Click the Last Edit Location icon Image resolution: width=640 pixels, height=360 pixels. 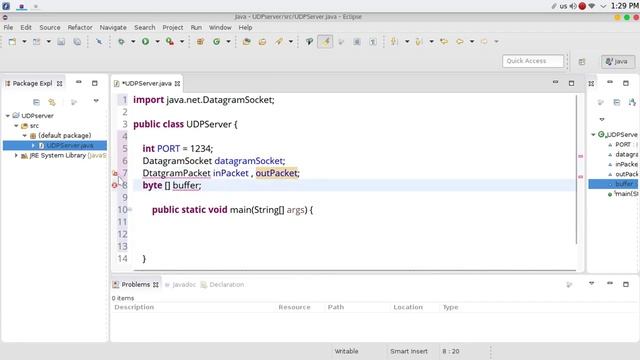click(444, 42)
